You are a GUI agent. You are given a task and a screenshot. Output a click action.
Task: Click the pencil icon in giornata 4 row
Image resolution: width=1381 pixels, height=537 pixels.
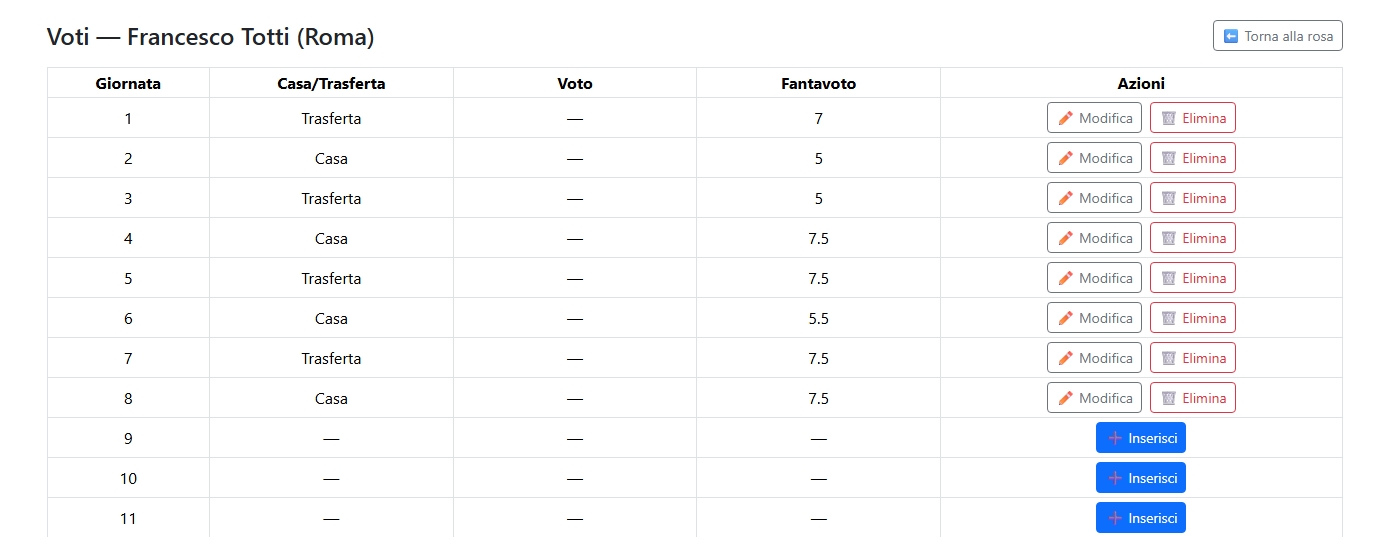(x=1065, y=238)
